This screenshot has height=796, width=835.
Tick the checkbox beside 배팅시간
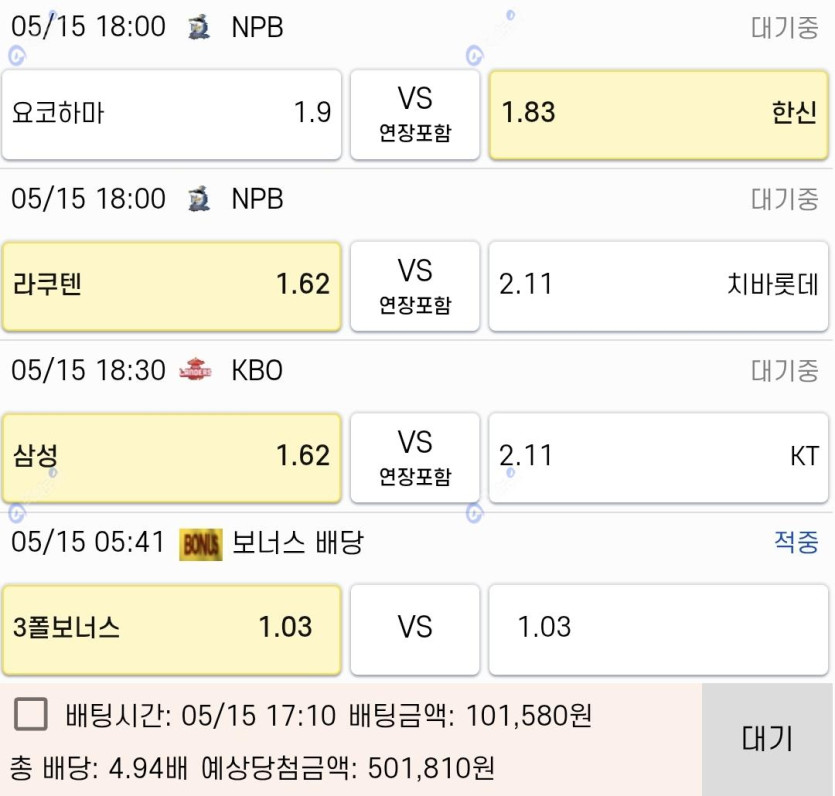pos(31,713)
